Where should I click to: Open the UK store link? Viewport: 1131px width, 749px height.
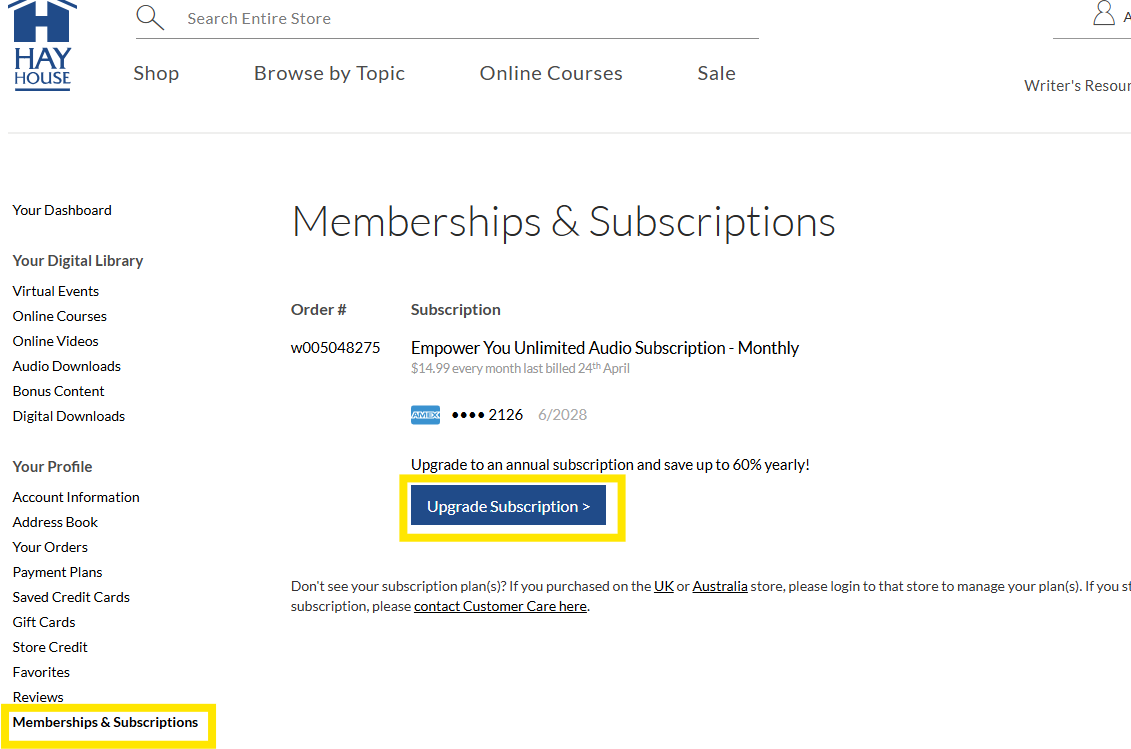click(x=664, y=586)
